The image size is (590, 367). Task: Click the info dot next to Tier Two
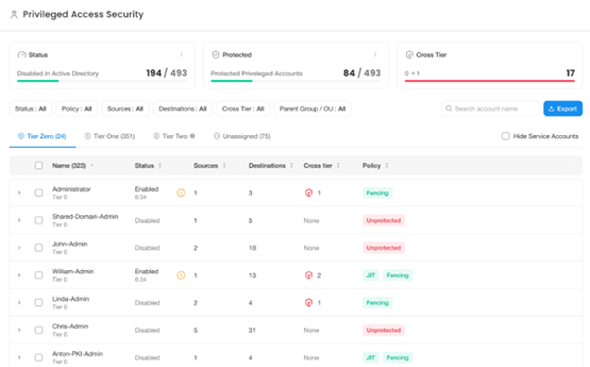pos(192,136)
